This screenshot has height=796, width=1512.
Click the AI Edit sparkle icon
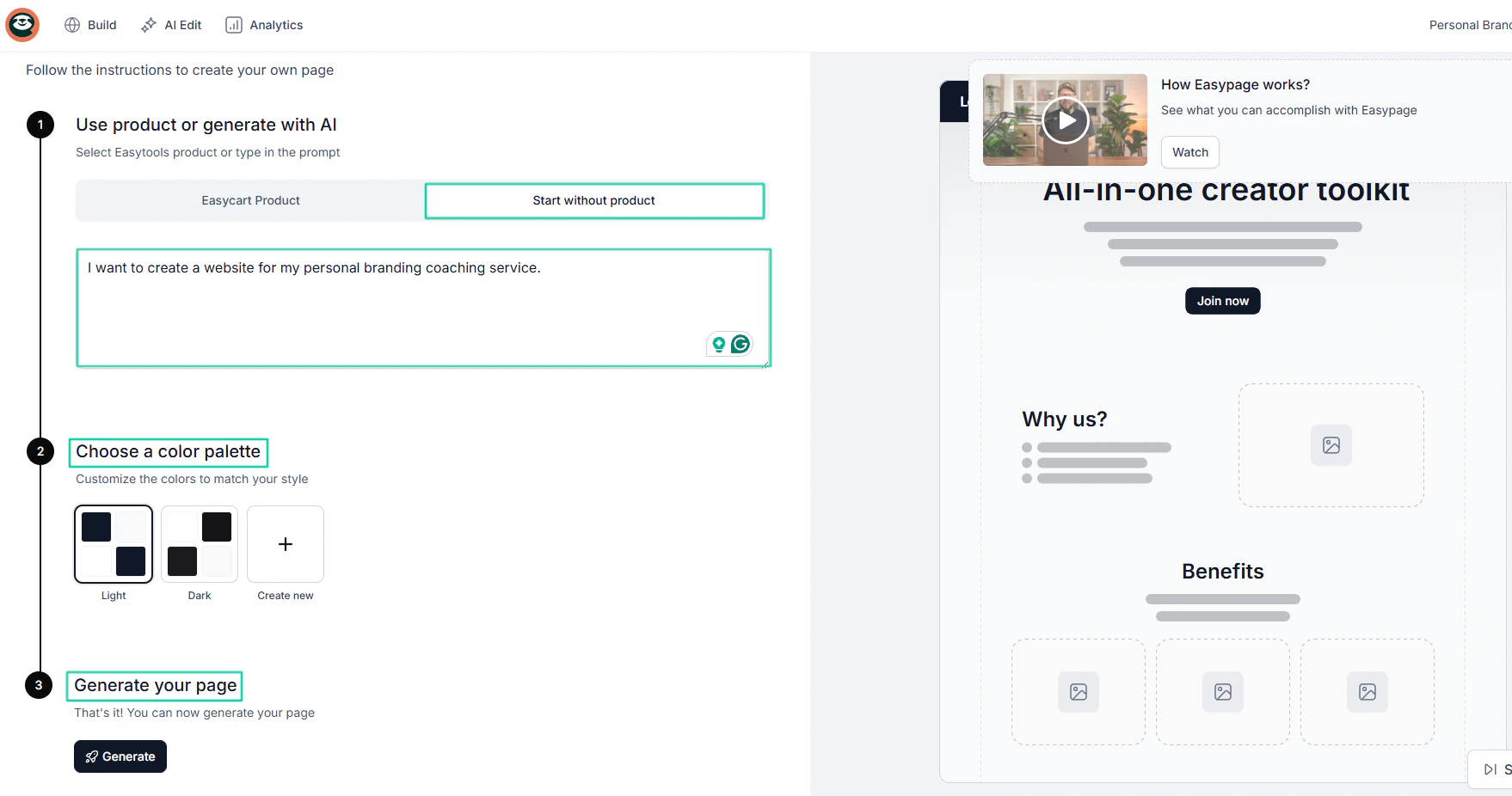pyautogui.click(x=149, y=25)
